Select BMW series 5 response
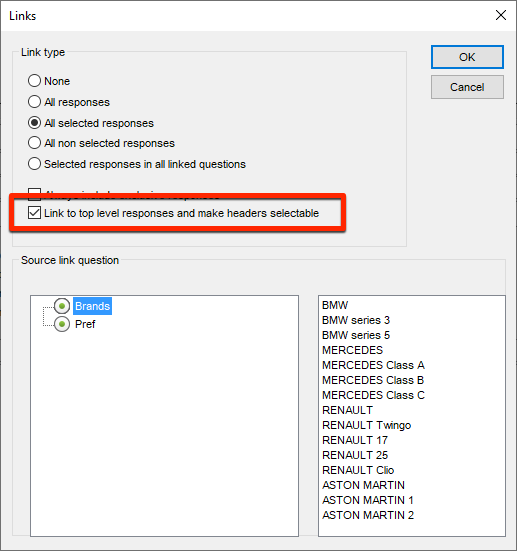 coord(356,335)
